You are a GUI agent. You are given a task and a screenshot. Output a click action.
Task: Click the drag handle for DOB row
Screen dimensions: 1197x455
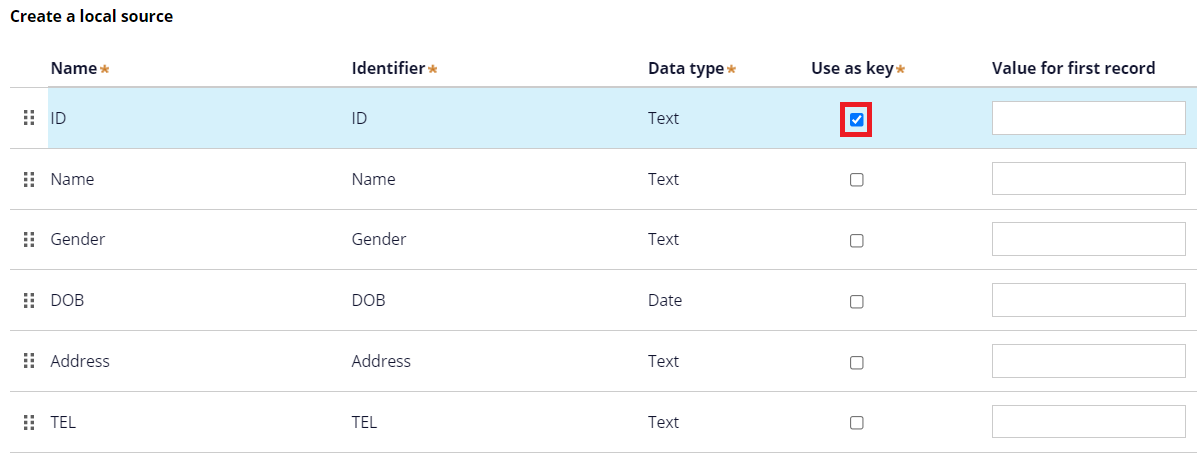click(x=29, y=301)
